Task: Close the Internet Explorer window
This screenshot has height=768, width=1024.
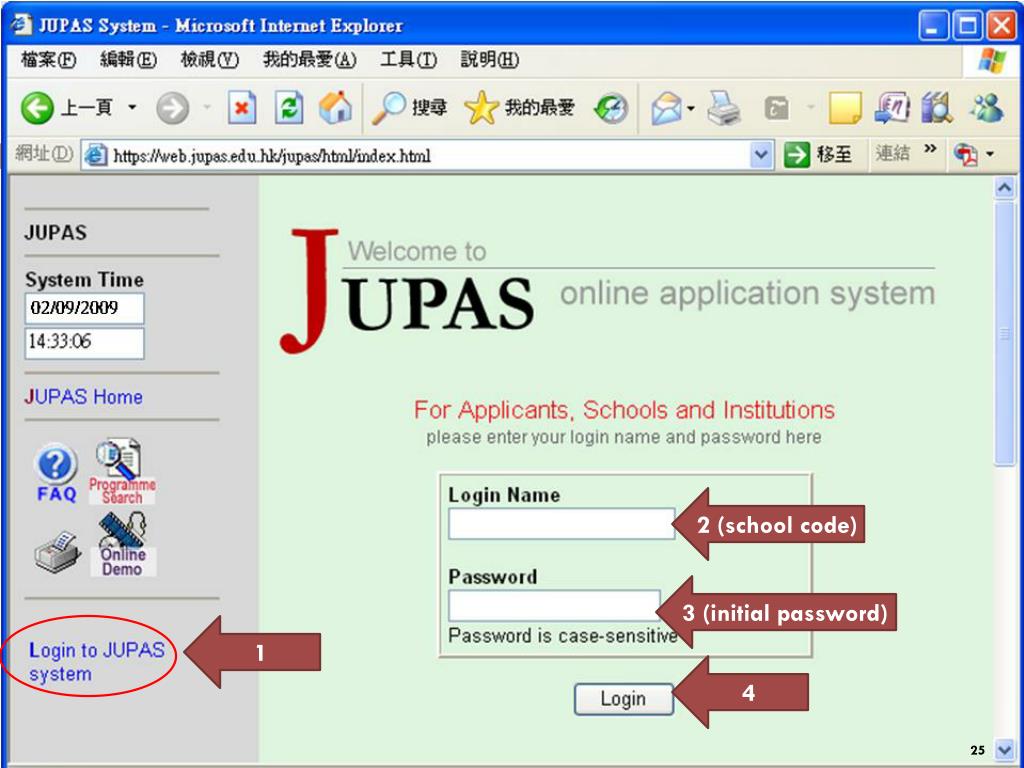Action: (1000, 26)
